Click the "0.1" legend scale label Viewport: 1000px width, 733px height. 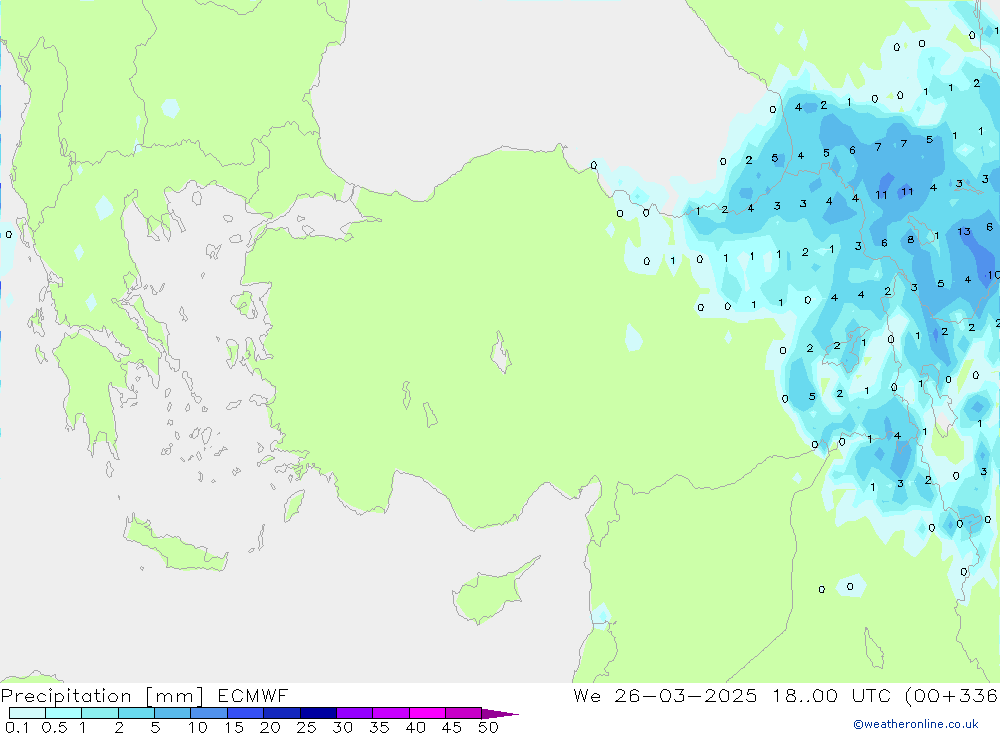(x=17, y=727)
